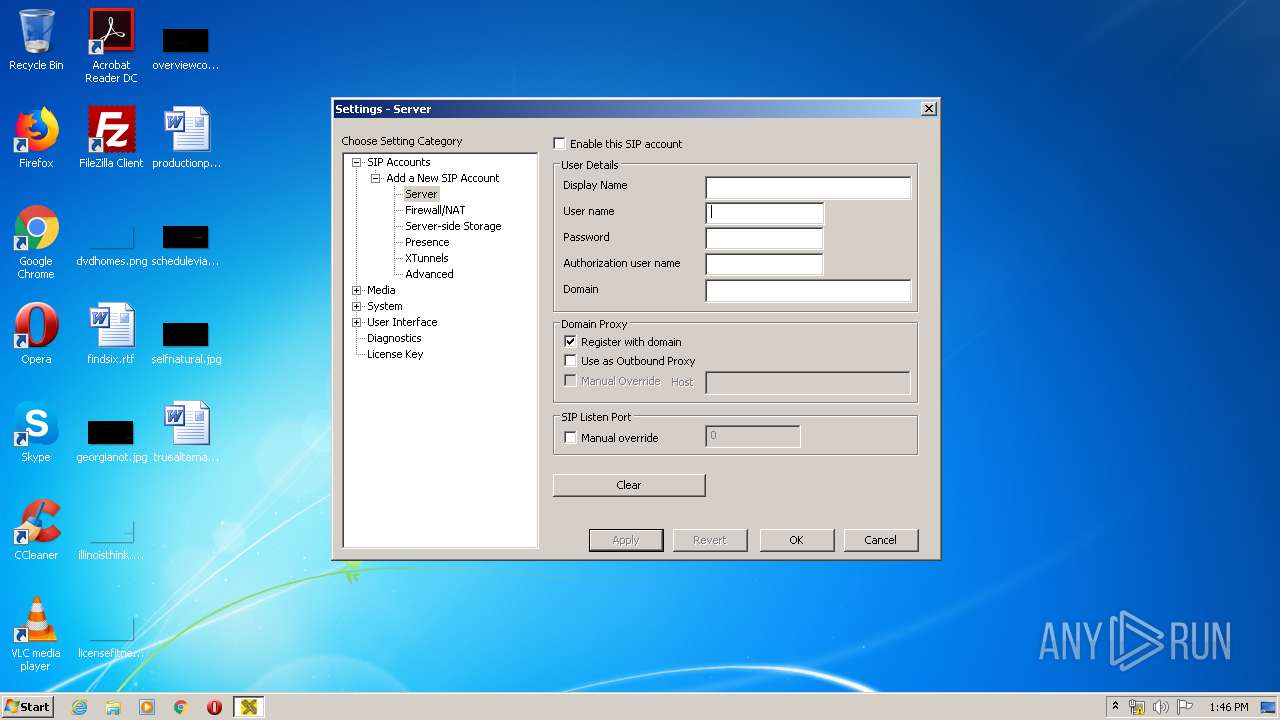Open Windows Explorer from the taskbar

coord(113,707)
